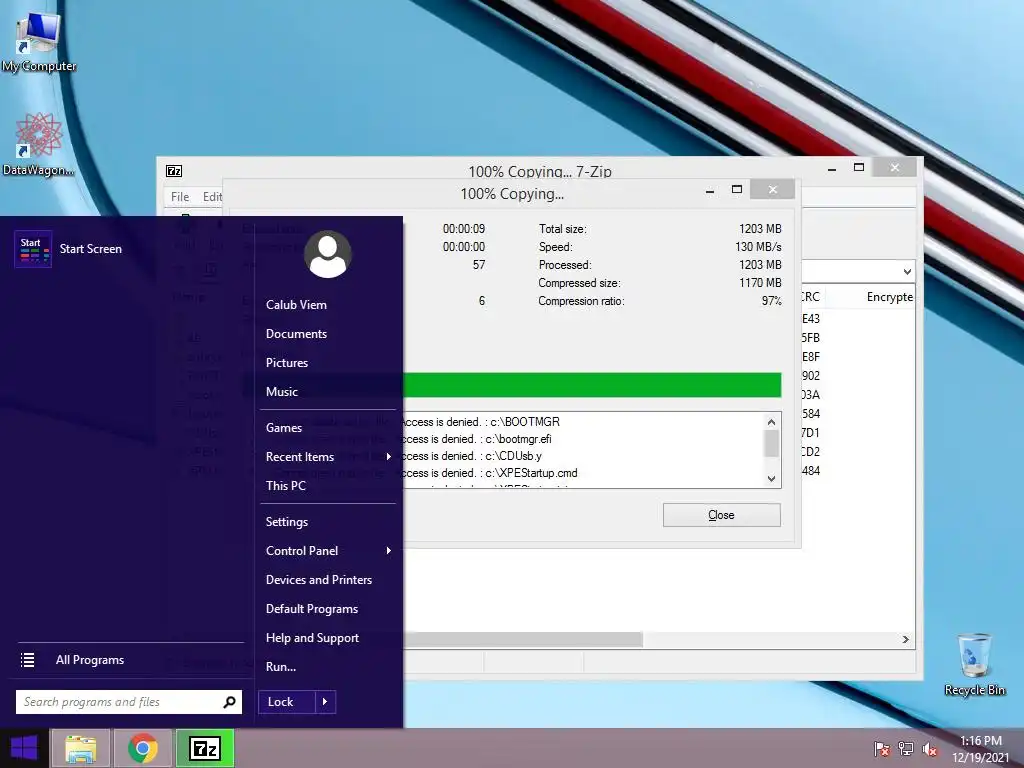The image size is (1024, 768).
Task: Click the 7-Zip horizontal scroll right arrow
Action: point(906,639)
